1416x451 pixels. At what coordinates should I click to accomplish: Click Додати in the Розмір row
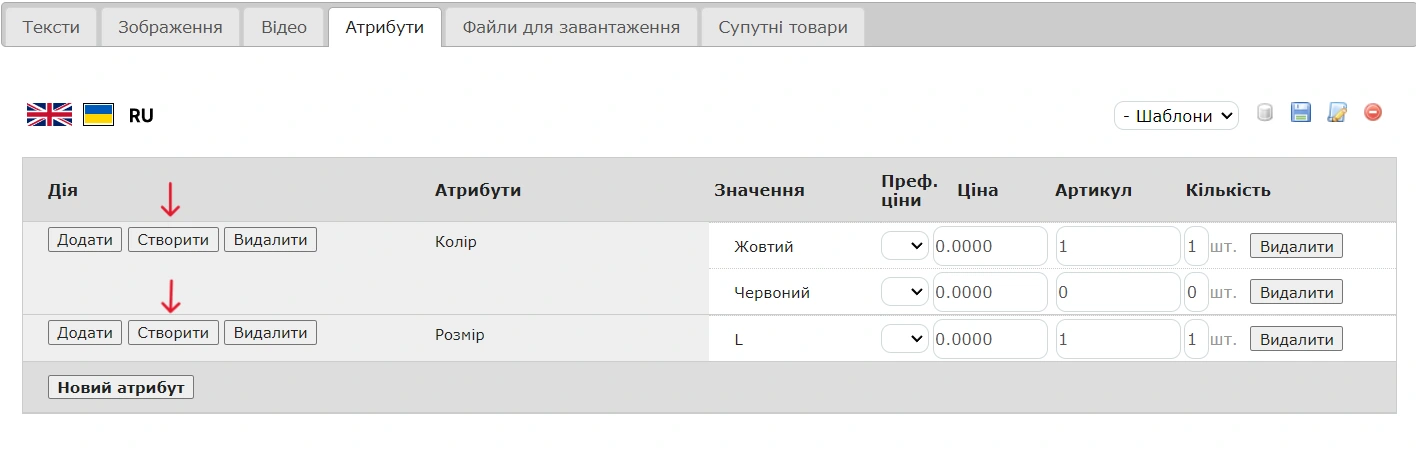point(85,333)
